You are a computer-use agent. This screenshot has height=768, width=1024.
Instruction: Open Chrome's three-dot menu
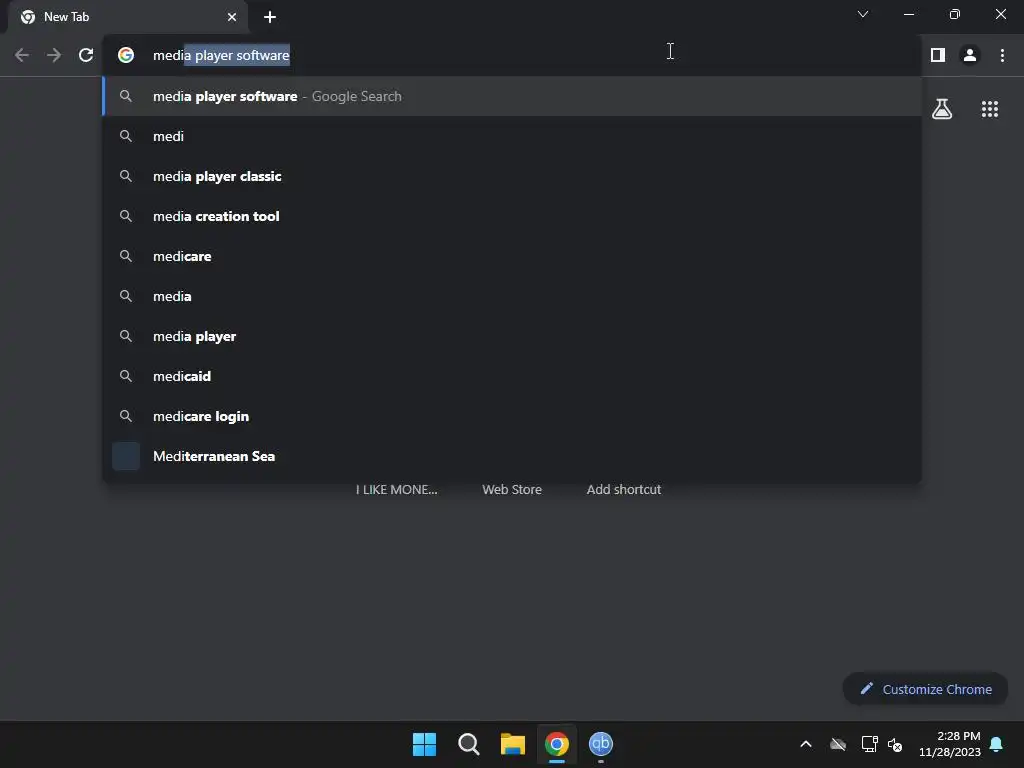coord(1002,56)
